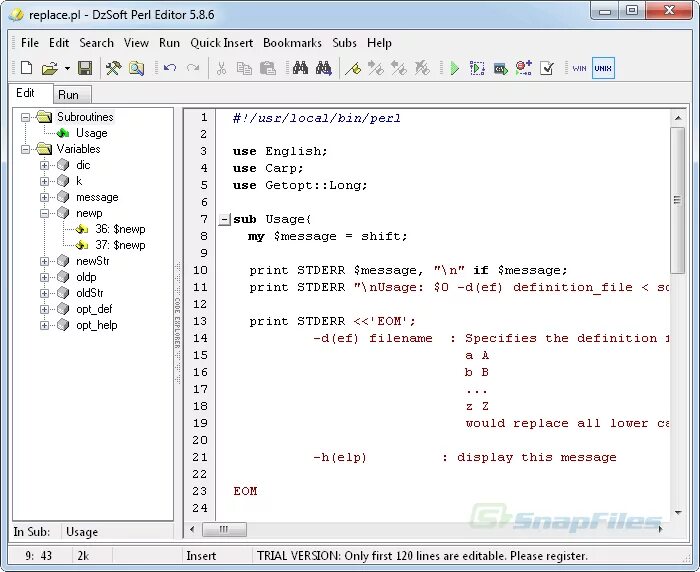This screenshot has height=572, width=700.
Task: Expand the newStr variable node
Action: pos(44,261)
